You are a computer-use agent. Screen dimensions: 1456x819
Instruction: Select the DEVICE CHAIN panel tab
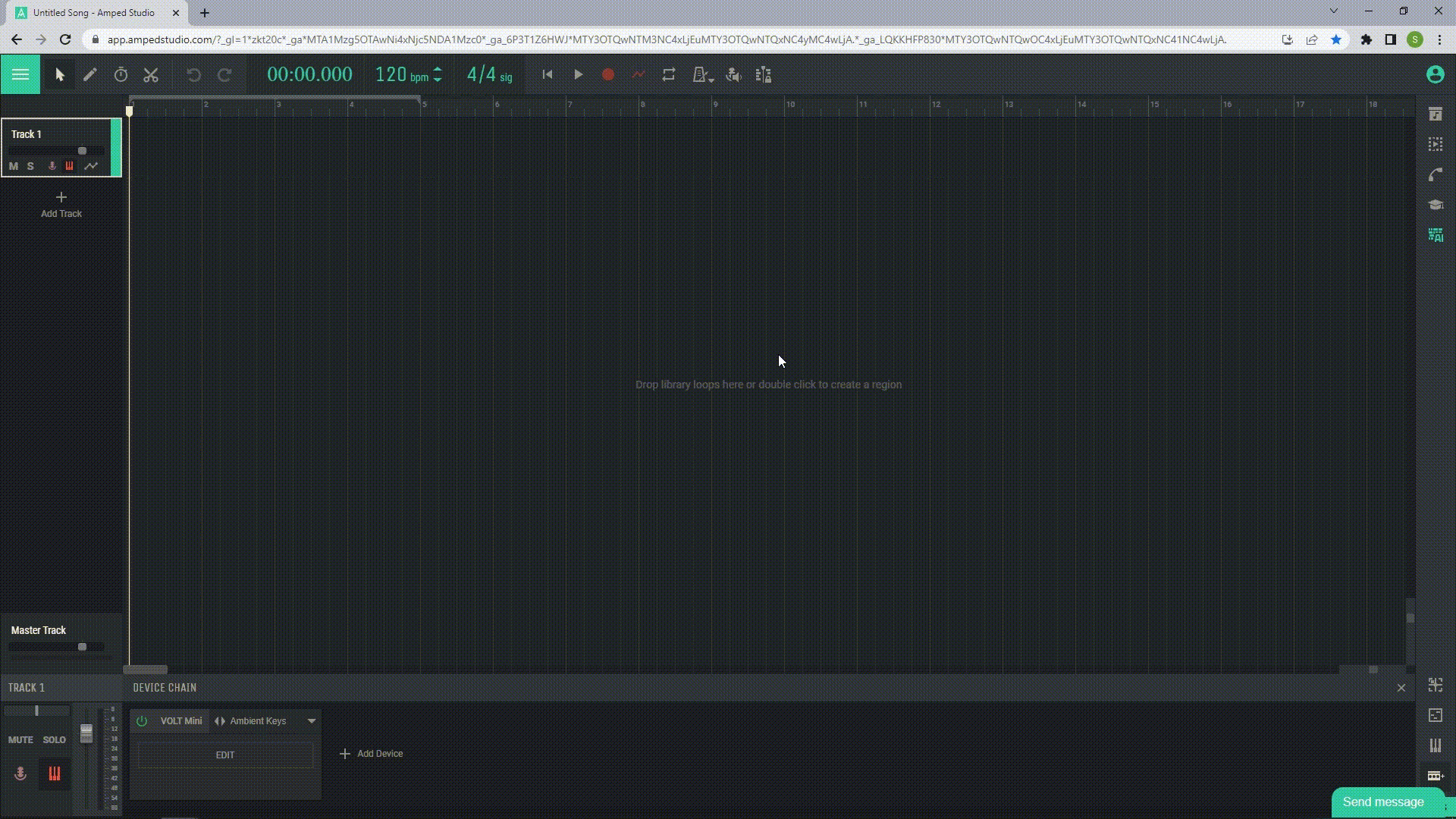[164, 687]
